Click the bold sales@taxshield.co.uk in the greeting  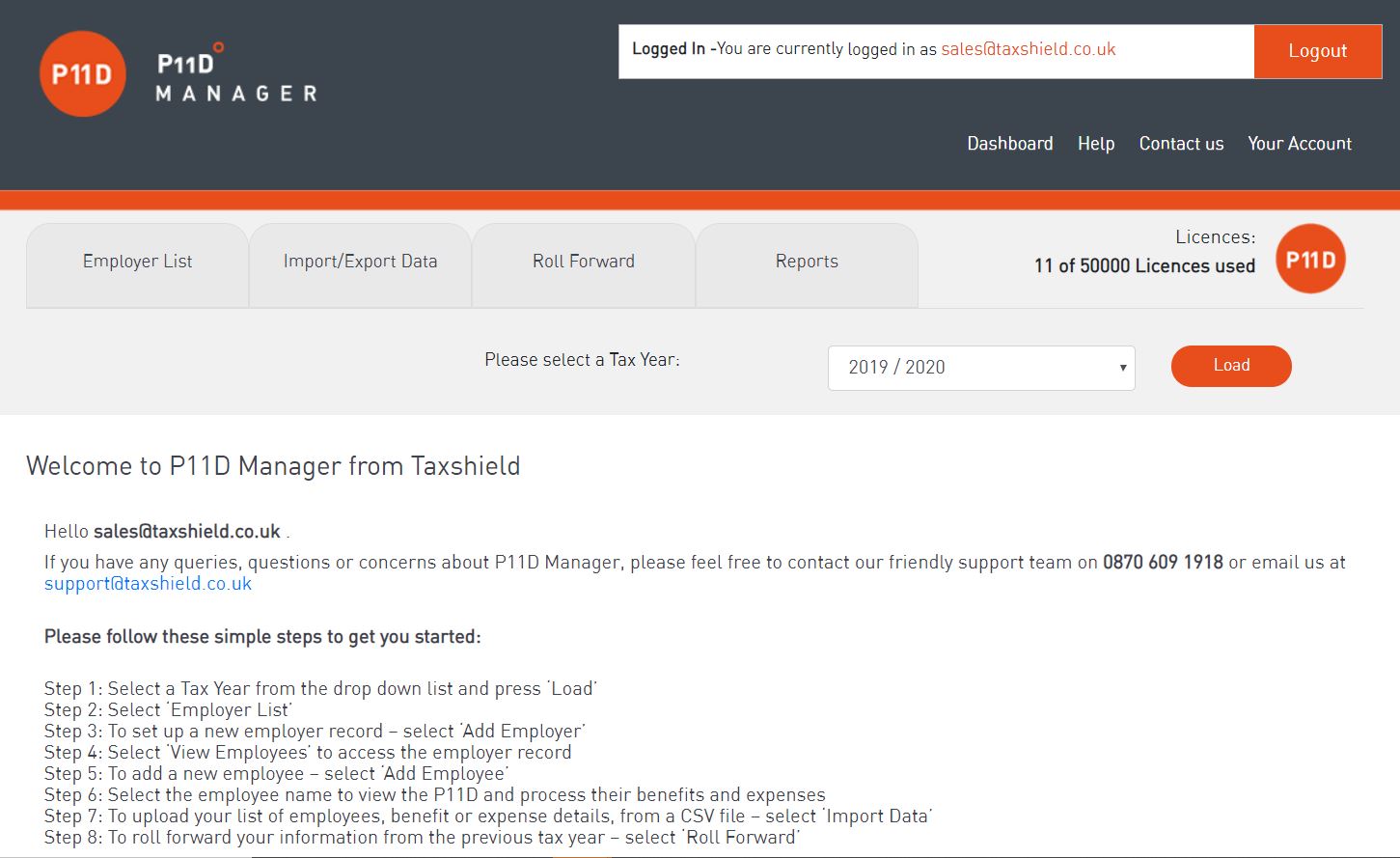point(187,532)
